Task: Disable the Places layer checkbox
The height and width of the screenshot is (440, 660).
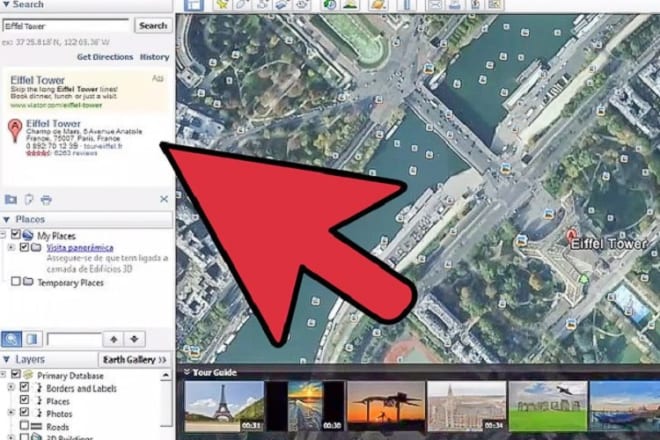Action: click(24, 399)
